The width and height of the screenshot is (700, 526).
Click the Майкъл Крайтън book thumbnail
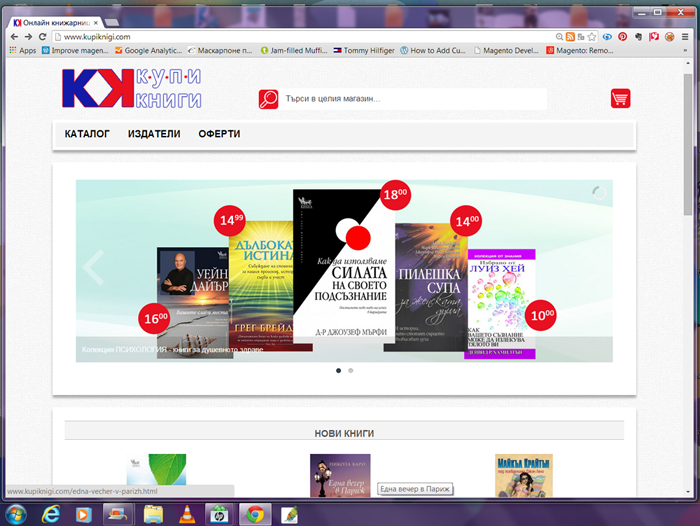(x=524, y=475)
